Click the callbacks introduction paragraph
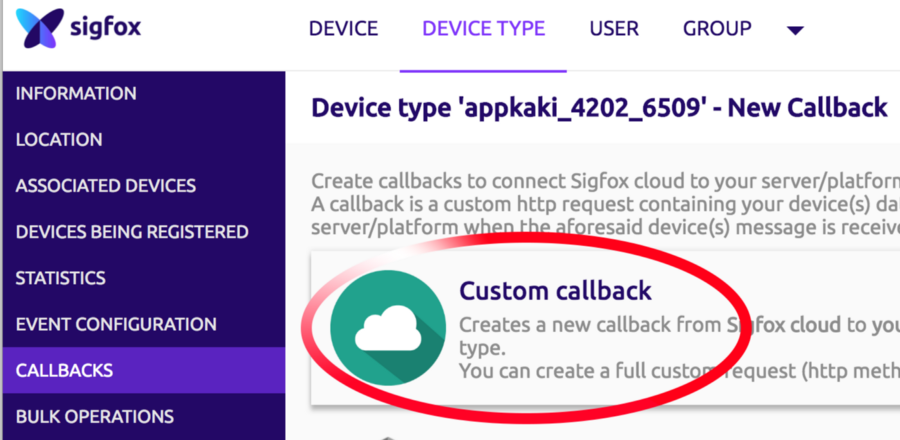The height and width of the screenshot is (440, 900). coord(606,205)
